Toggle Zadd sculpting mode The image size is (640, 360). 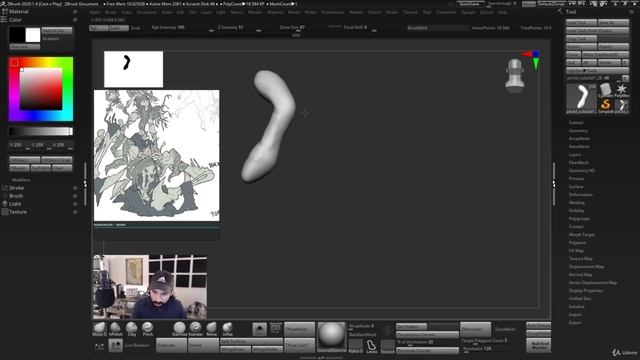point(118,28)
